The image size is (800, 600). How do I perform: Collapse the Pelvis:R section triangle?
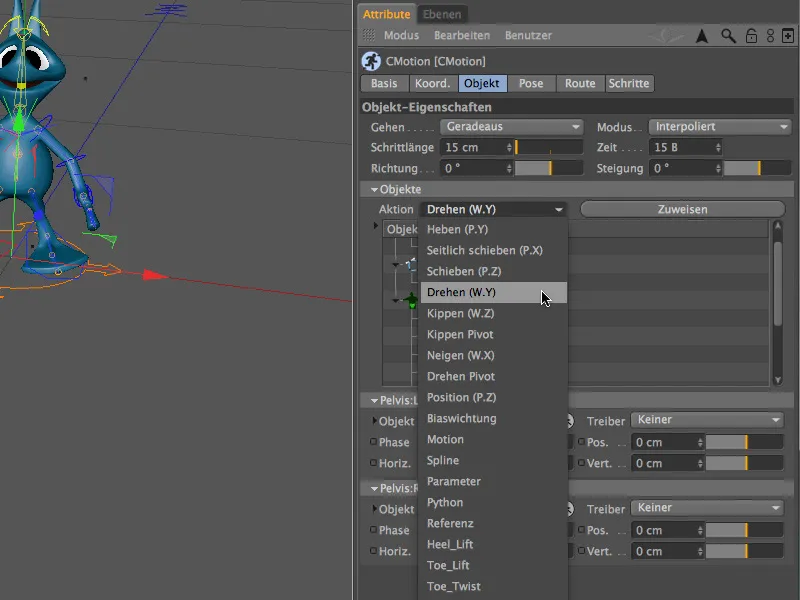coord(374,488)
